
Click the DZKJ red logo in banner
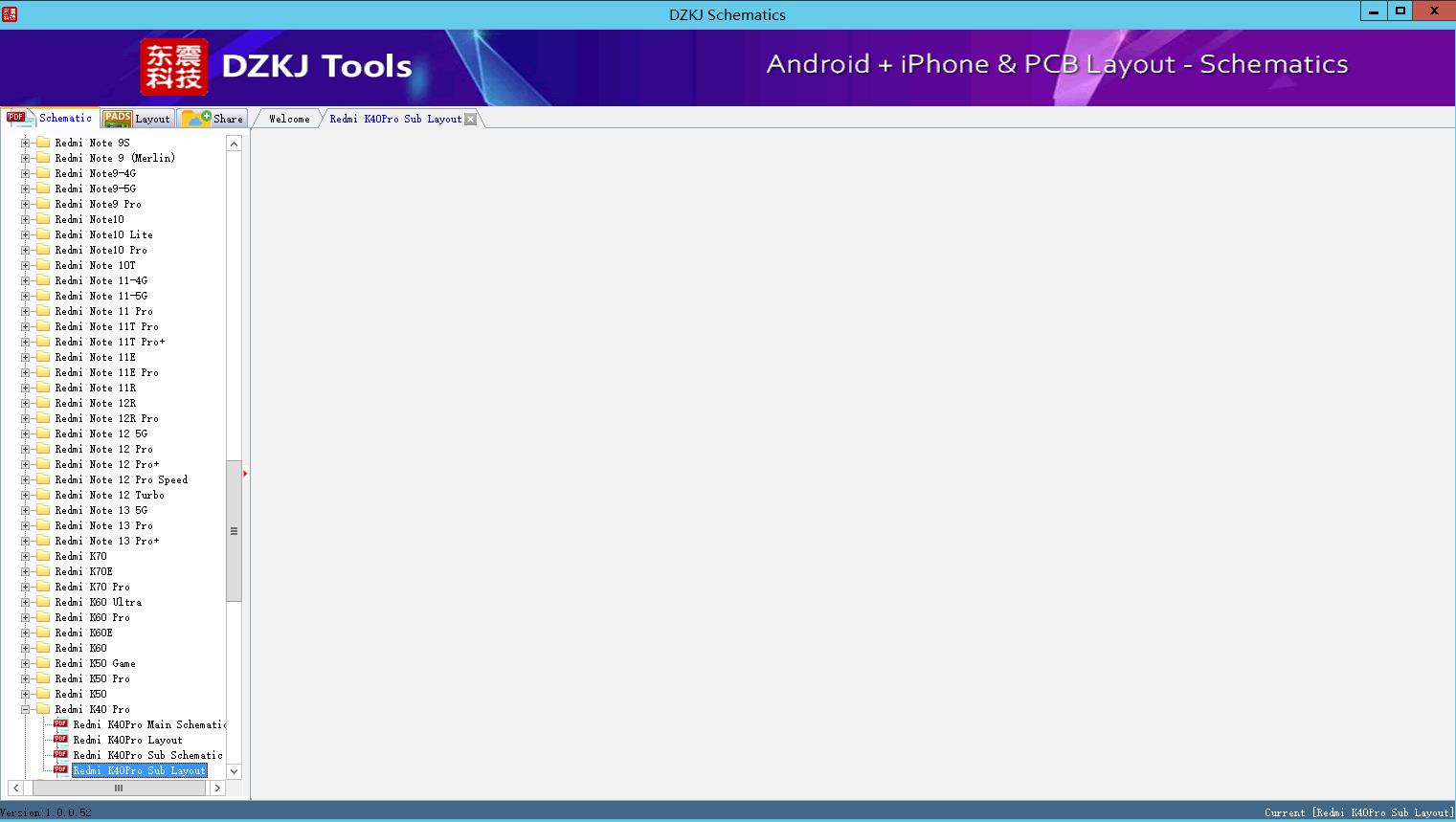pyautogui.click(x=174, y=67)
